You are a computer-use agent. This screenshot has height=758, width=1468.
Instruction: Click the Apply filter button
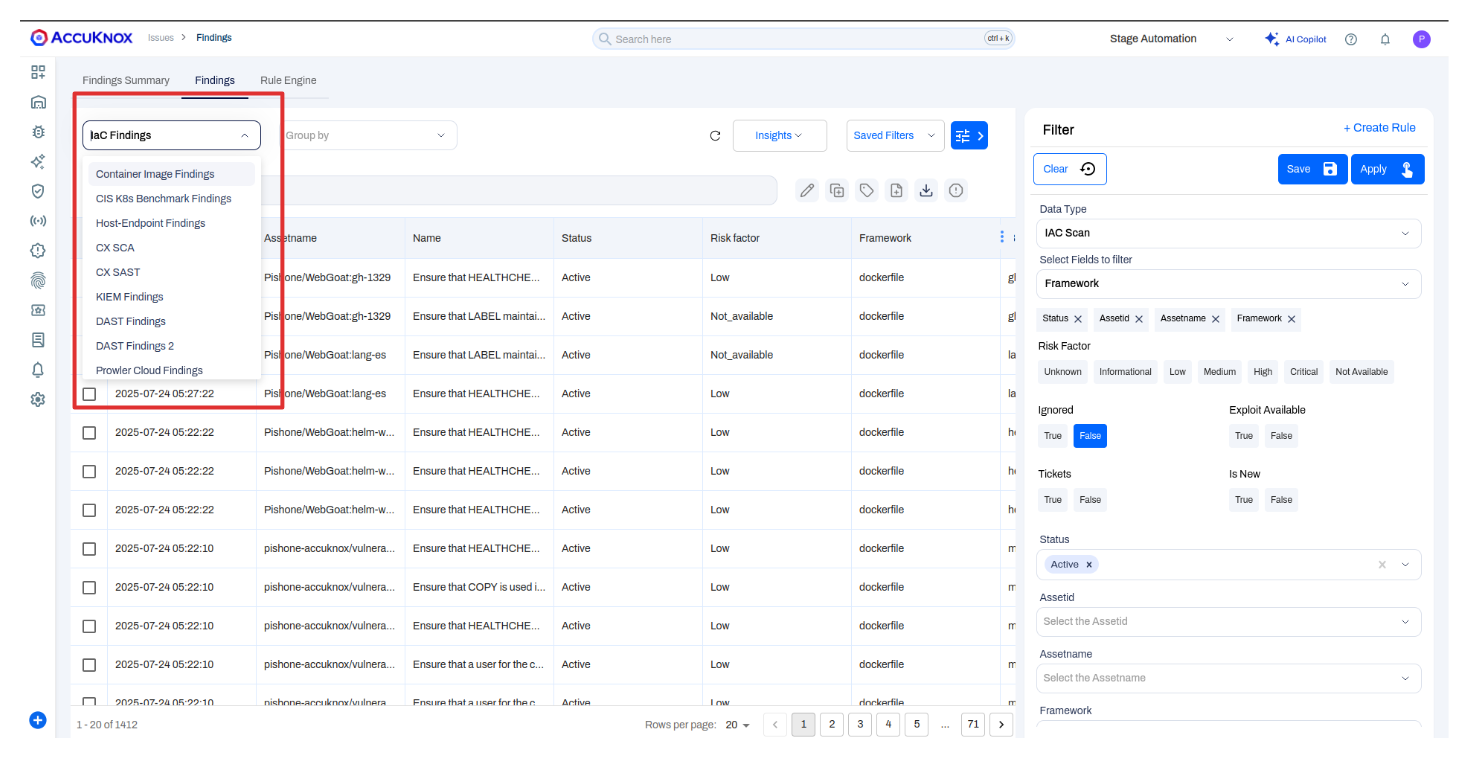[1388, 169]
